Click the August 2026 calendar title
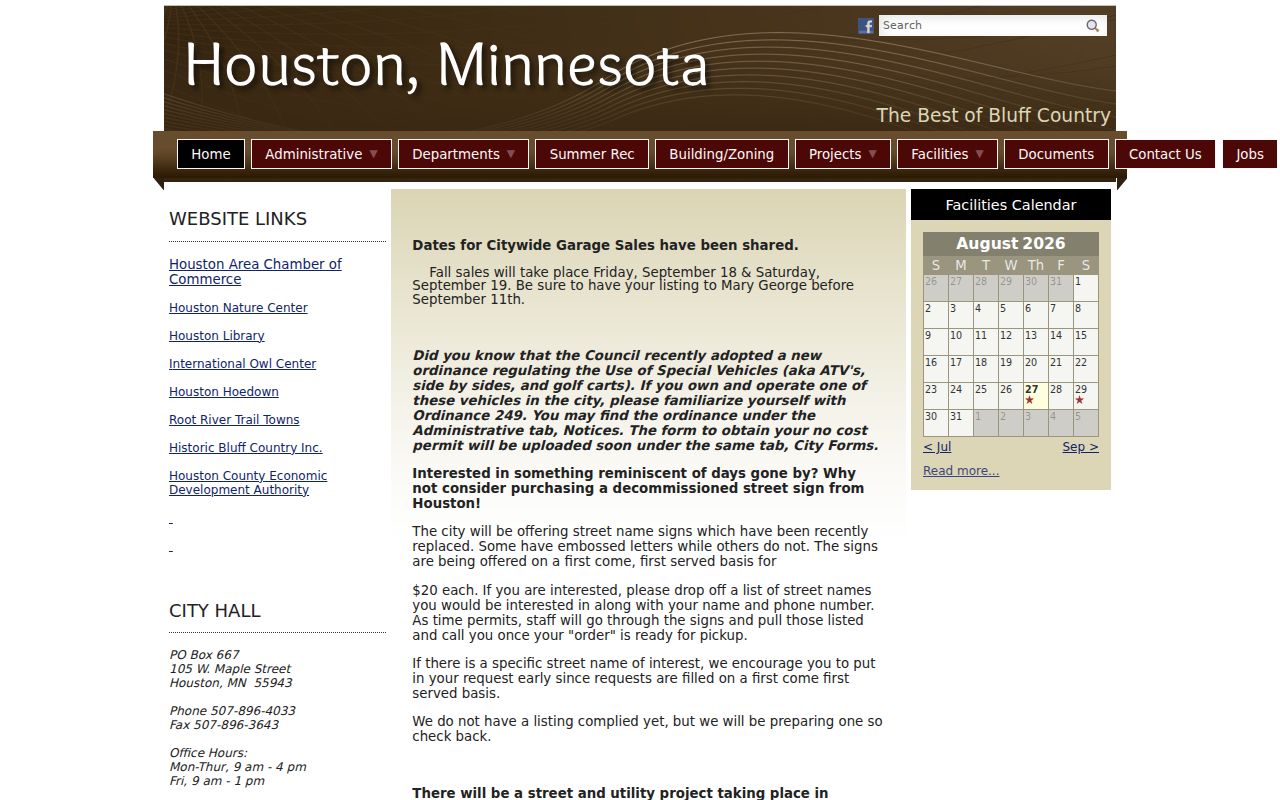 pyautogui.click(x=1010, y=243)
